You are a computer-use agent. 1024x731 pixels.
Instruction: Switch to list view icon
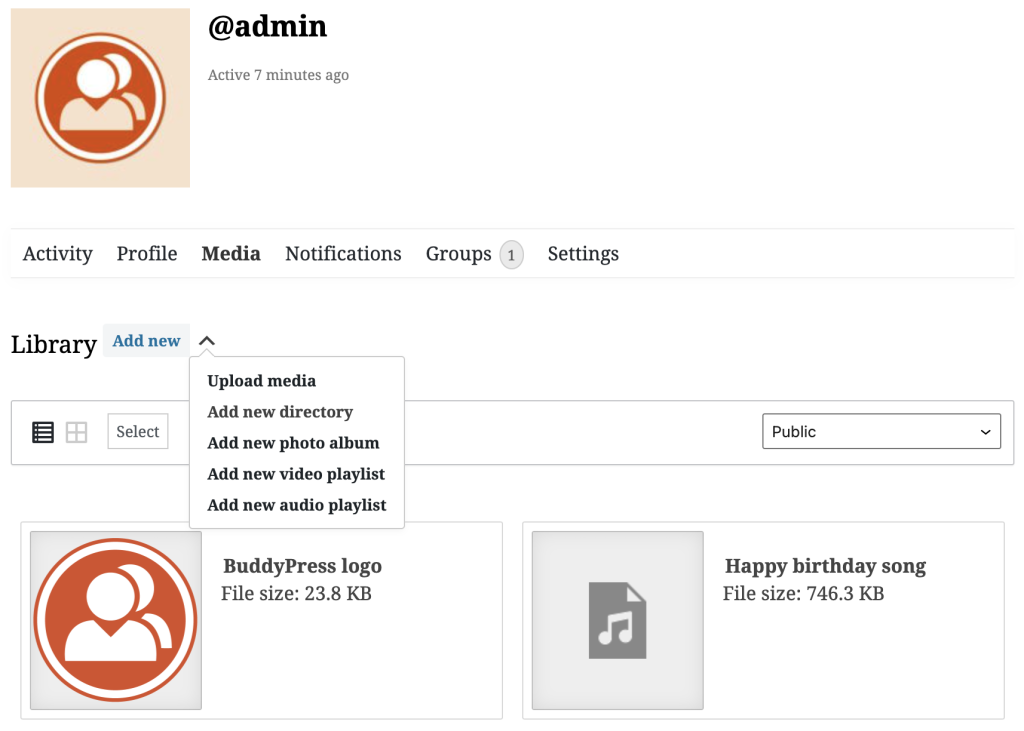click(43, 432)
